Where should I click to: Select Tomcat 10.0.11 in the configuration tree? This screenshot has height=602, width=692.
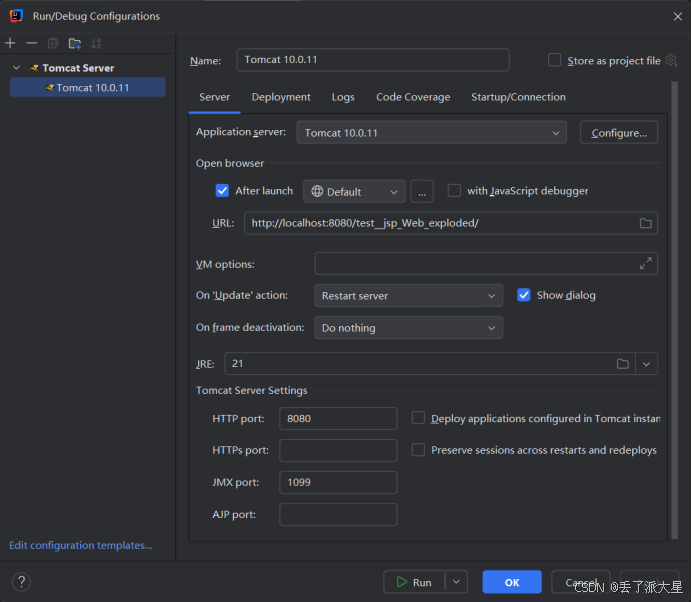pyautogui.click(x=87, y=87)
